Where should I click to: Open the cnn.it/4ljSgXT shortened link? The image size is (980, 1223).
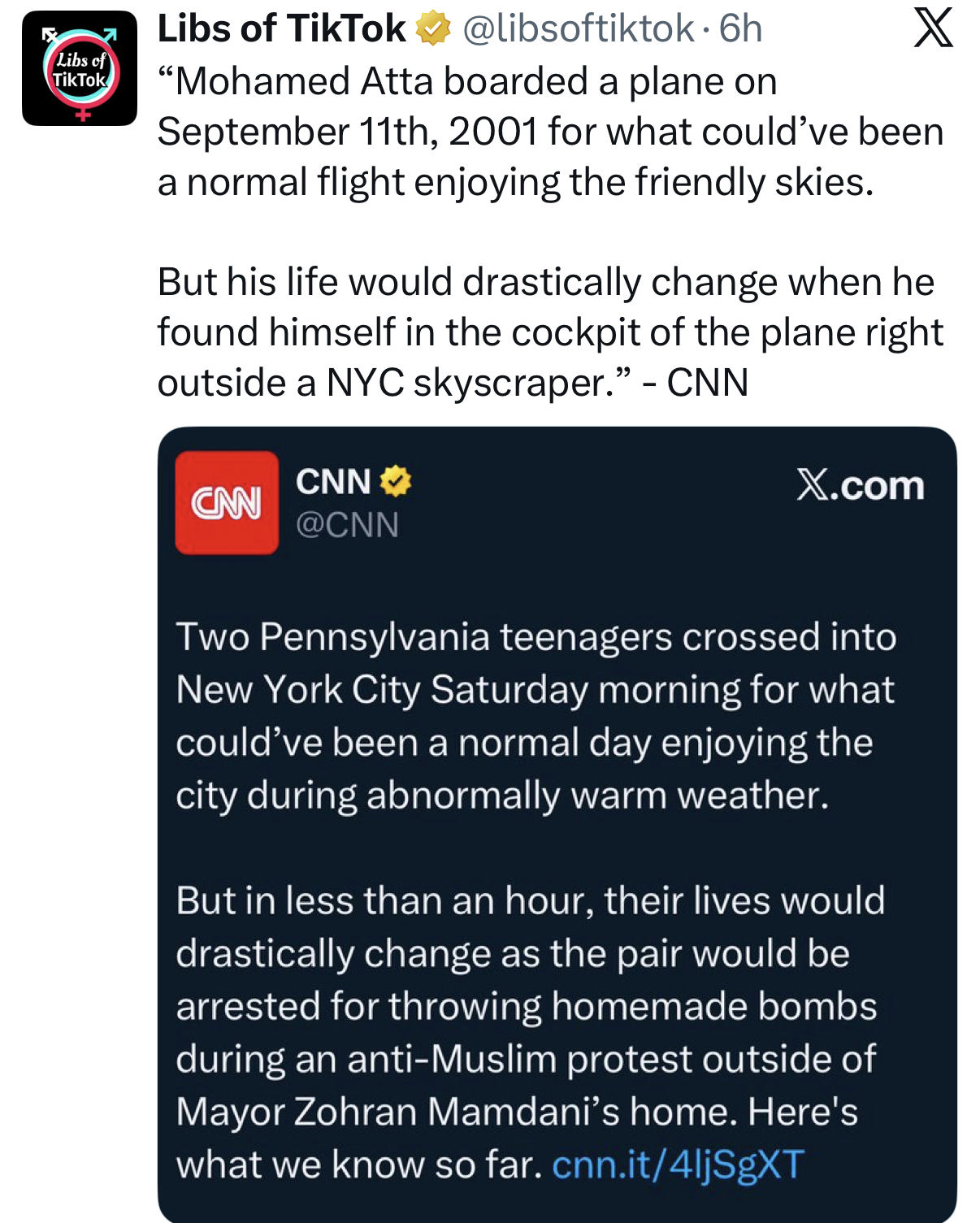679,1164
